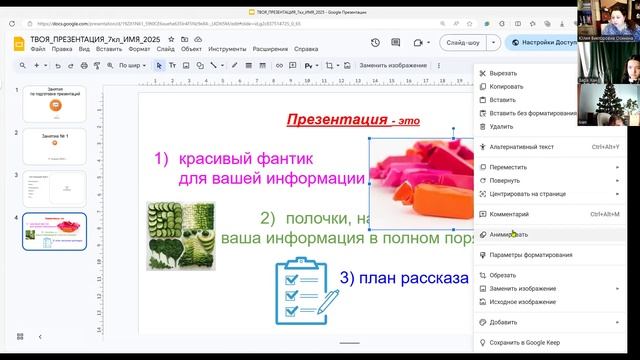Open the 'Справка' menu
The image size is (640, 360).
coord(306,49)
